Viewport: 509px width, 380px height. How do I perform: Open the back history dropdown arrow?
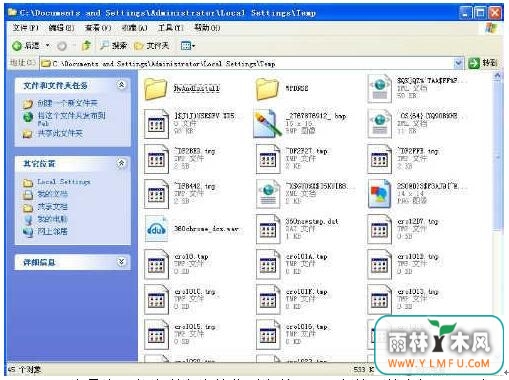point(48,45)
